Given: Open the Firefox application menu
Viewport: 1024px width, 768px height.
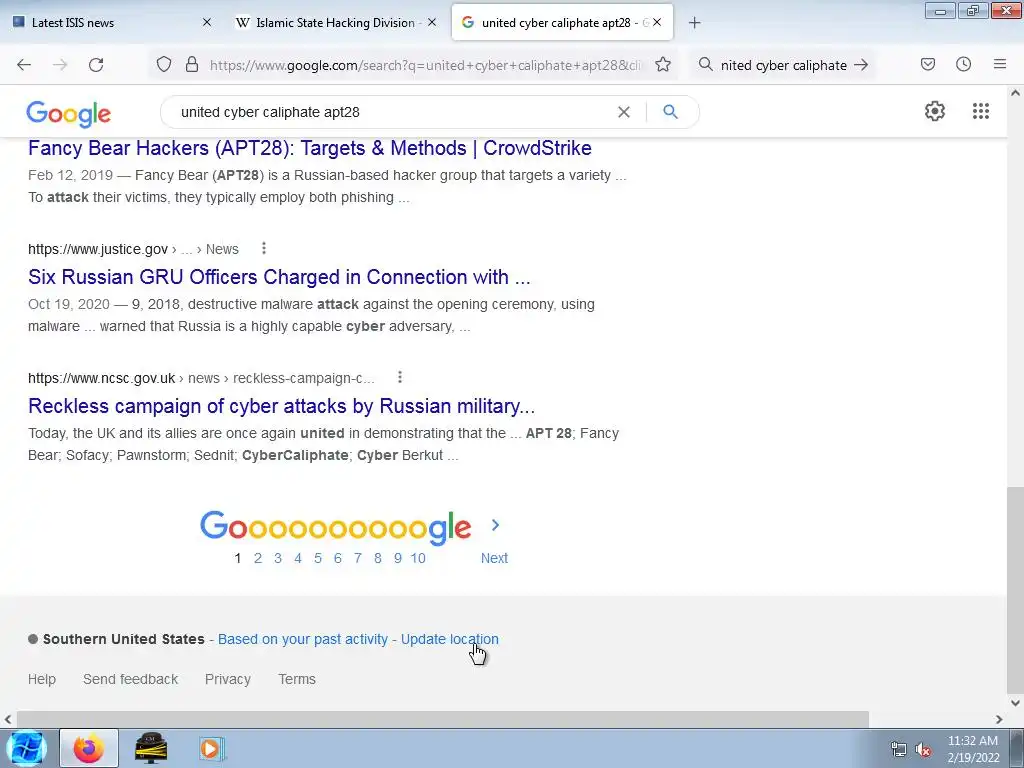Looking at the screenshot, I should click(x=999, y=64).
